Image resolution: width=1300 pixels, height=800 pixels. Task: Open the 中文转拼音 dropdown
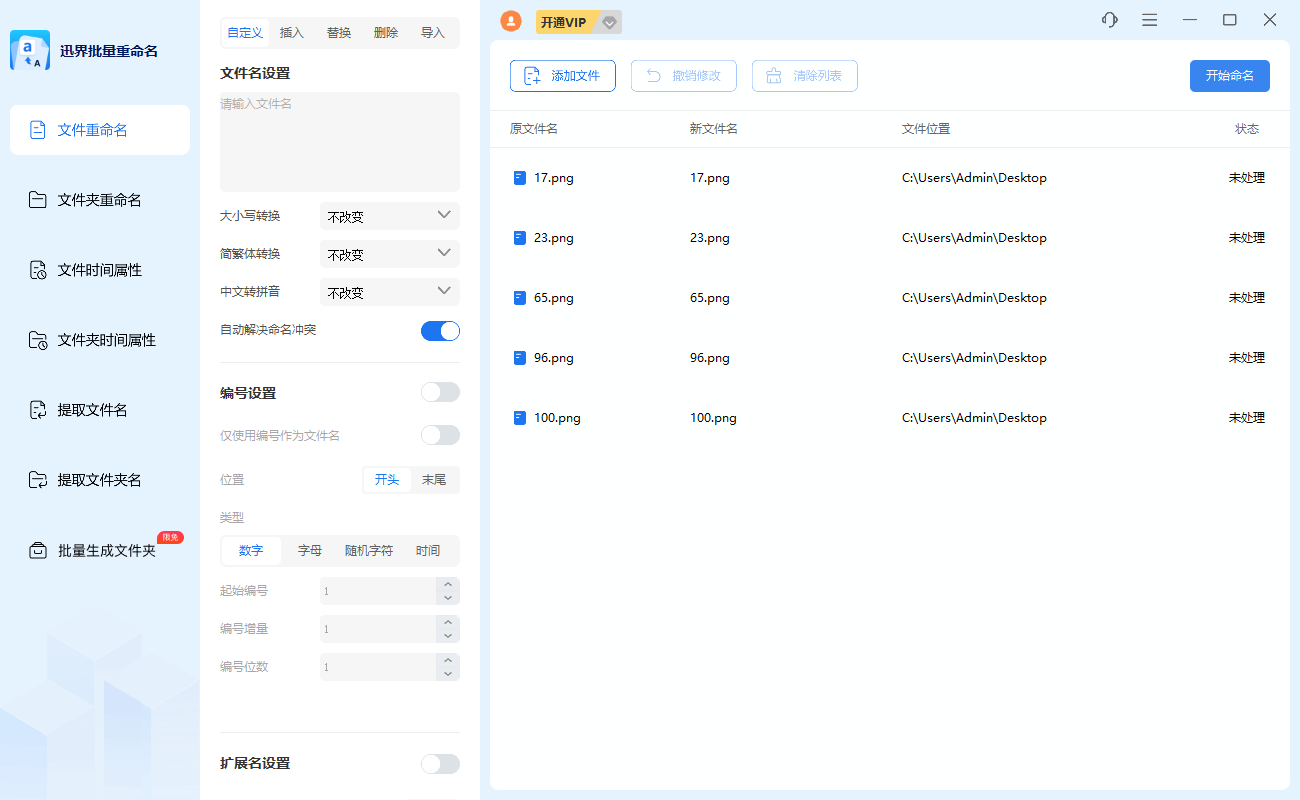pos(389,292)
